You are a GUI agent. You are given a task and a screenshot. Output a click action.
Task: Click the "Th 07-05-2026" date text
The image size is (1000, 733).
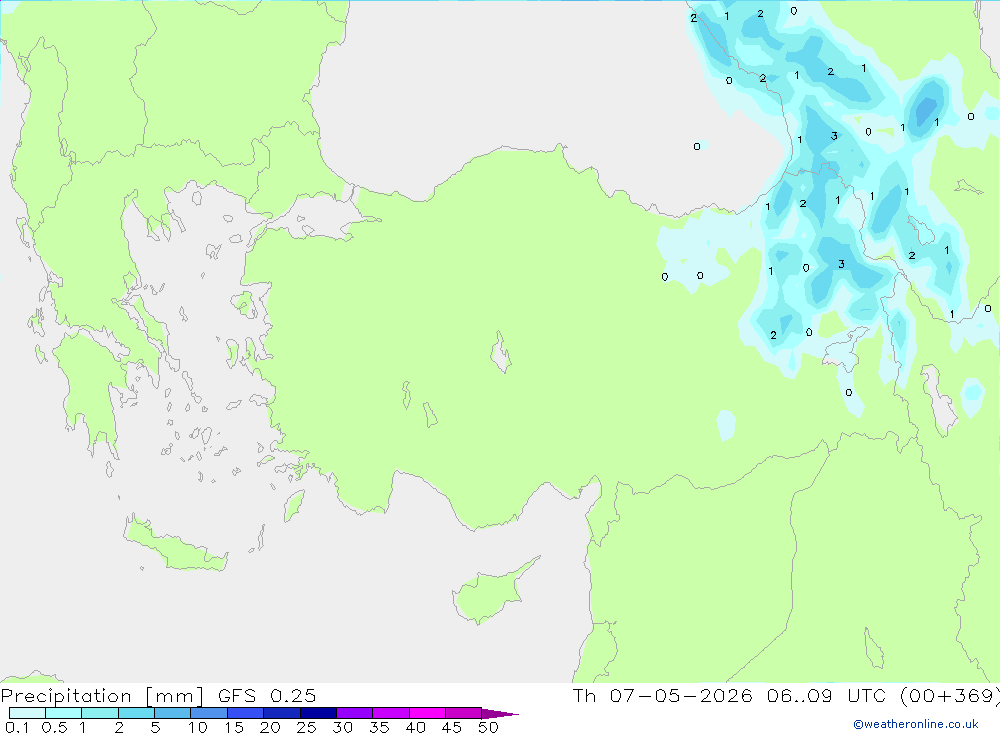(x=663, y=695)
